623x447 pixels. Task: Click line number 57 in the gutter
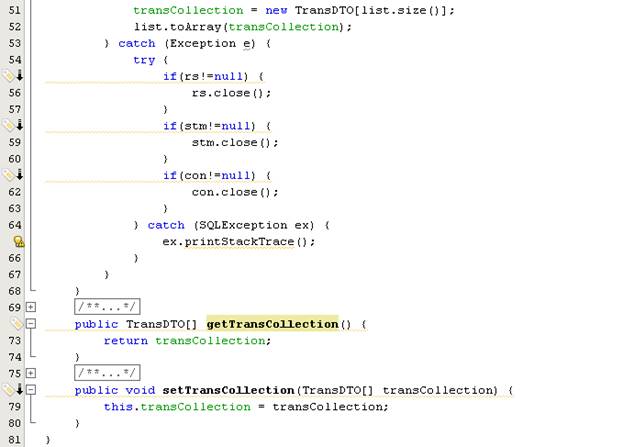point(15,109)
